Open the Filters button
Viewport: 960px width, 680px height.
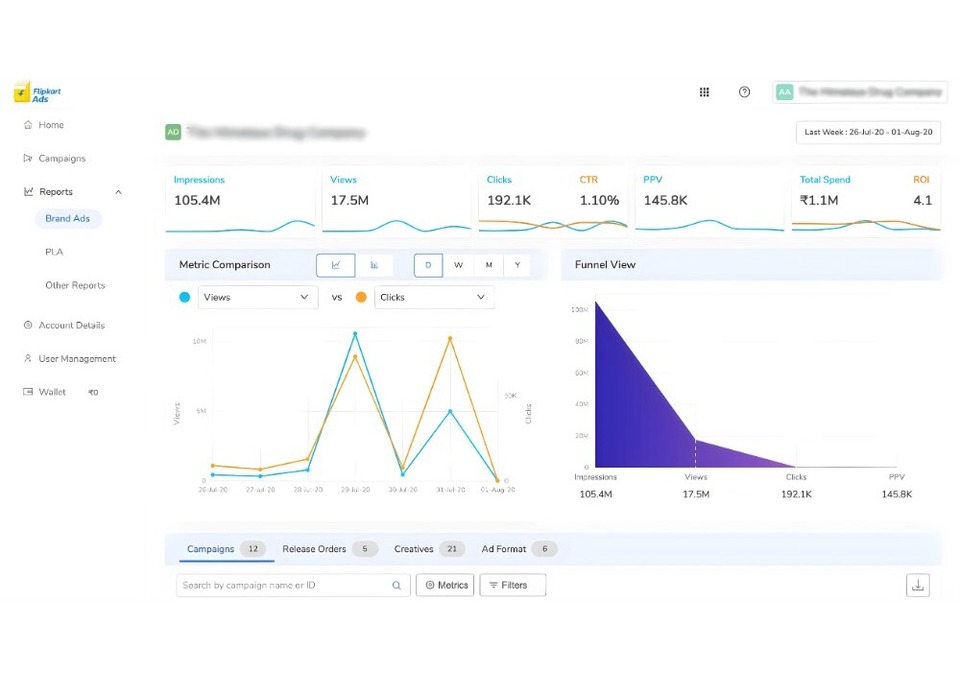(512, 585)
